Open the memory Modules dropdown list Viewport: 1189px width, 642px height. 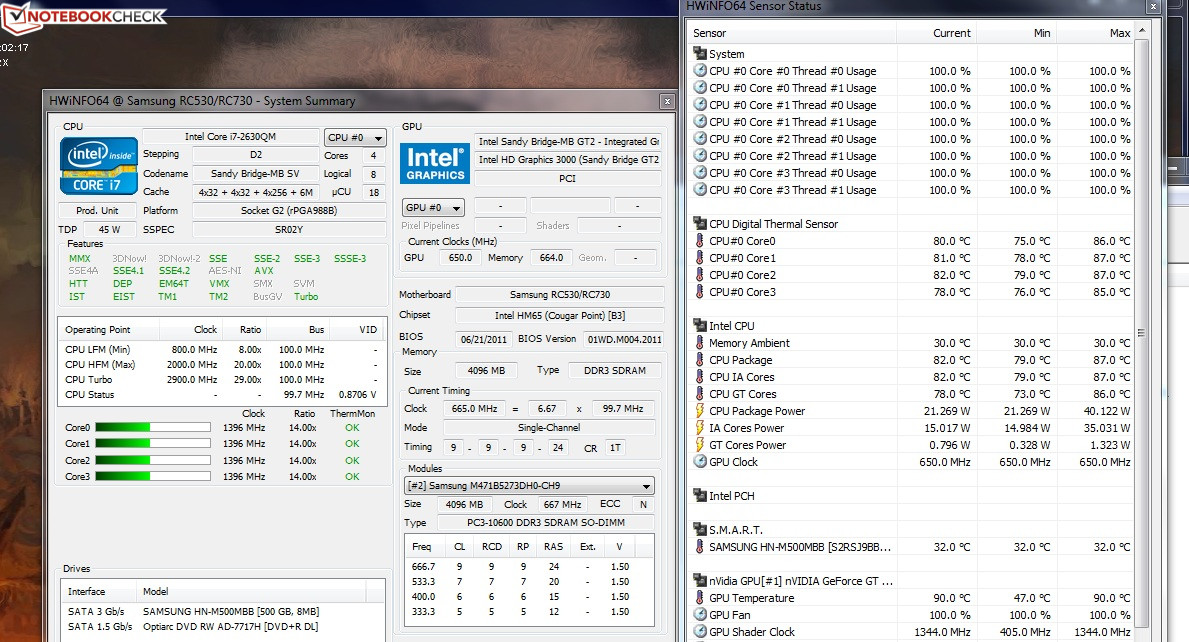pyautogui.click(x=529, y=486)
